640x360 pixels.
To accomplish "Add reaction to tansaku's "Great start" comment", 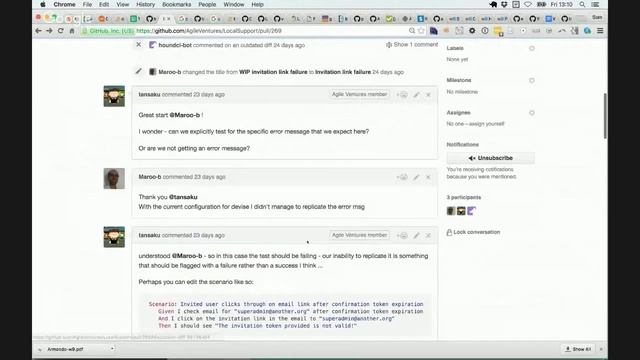I will click(402, 95).
